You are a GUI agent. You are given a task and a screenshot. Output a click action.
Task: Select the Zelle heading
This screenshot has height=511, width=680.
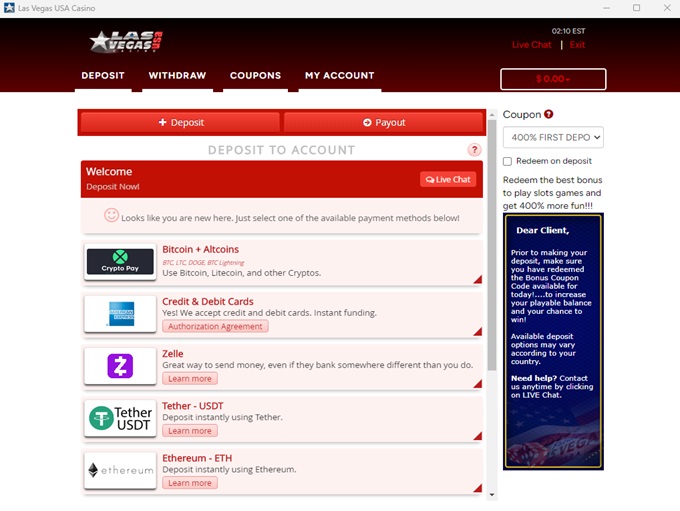pyautogui.click(x=173, y=354)
